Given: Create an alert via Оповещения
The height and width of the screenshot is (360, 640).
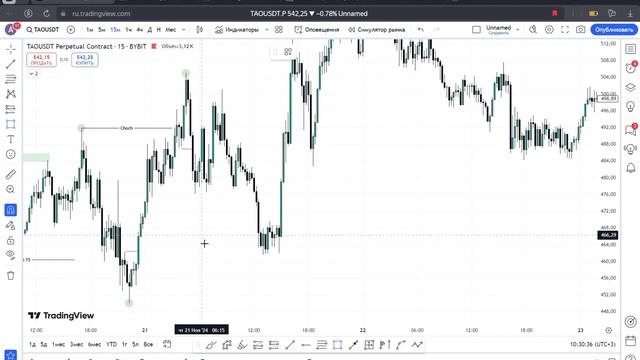Looking at the screenshot, I should [x=317, y=29].
